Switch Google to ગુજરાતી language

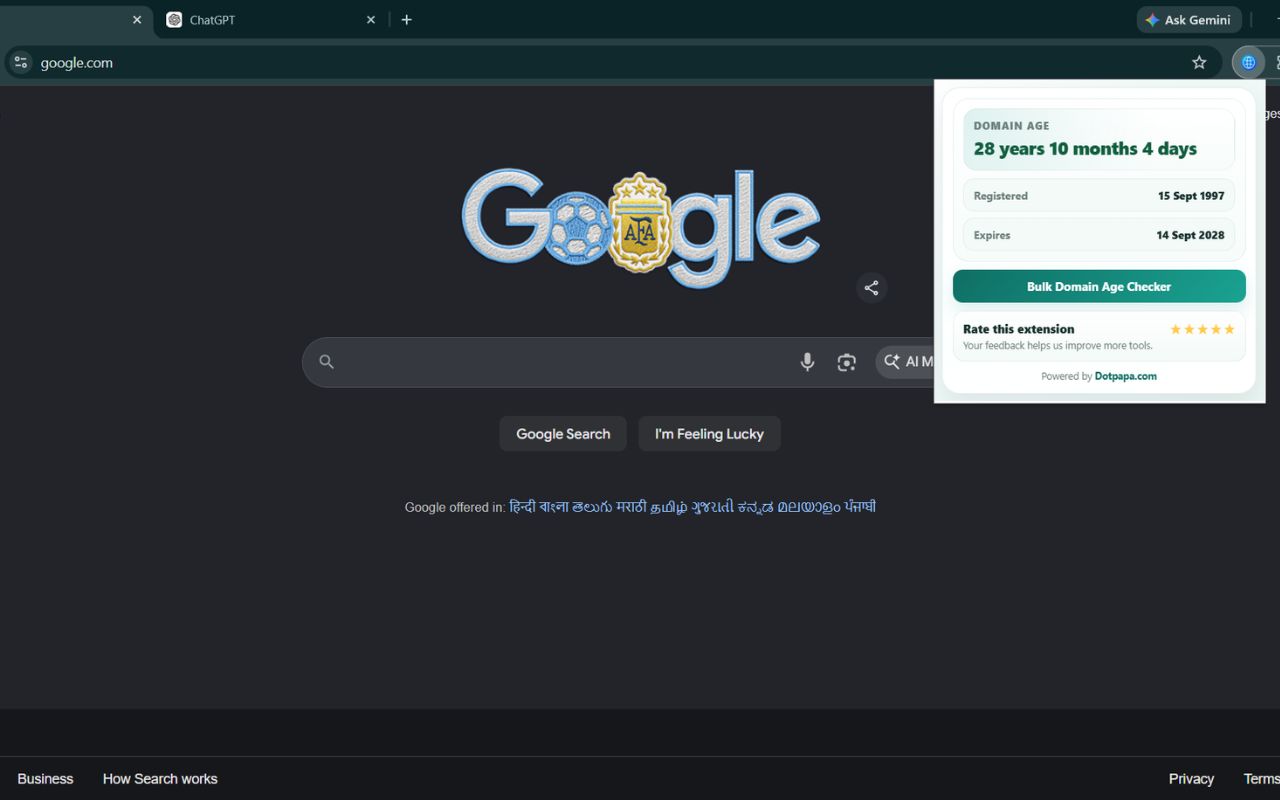point(713,507)
